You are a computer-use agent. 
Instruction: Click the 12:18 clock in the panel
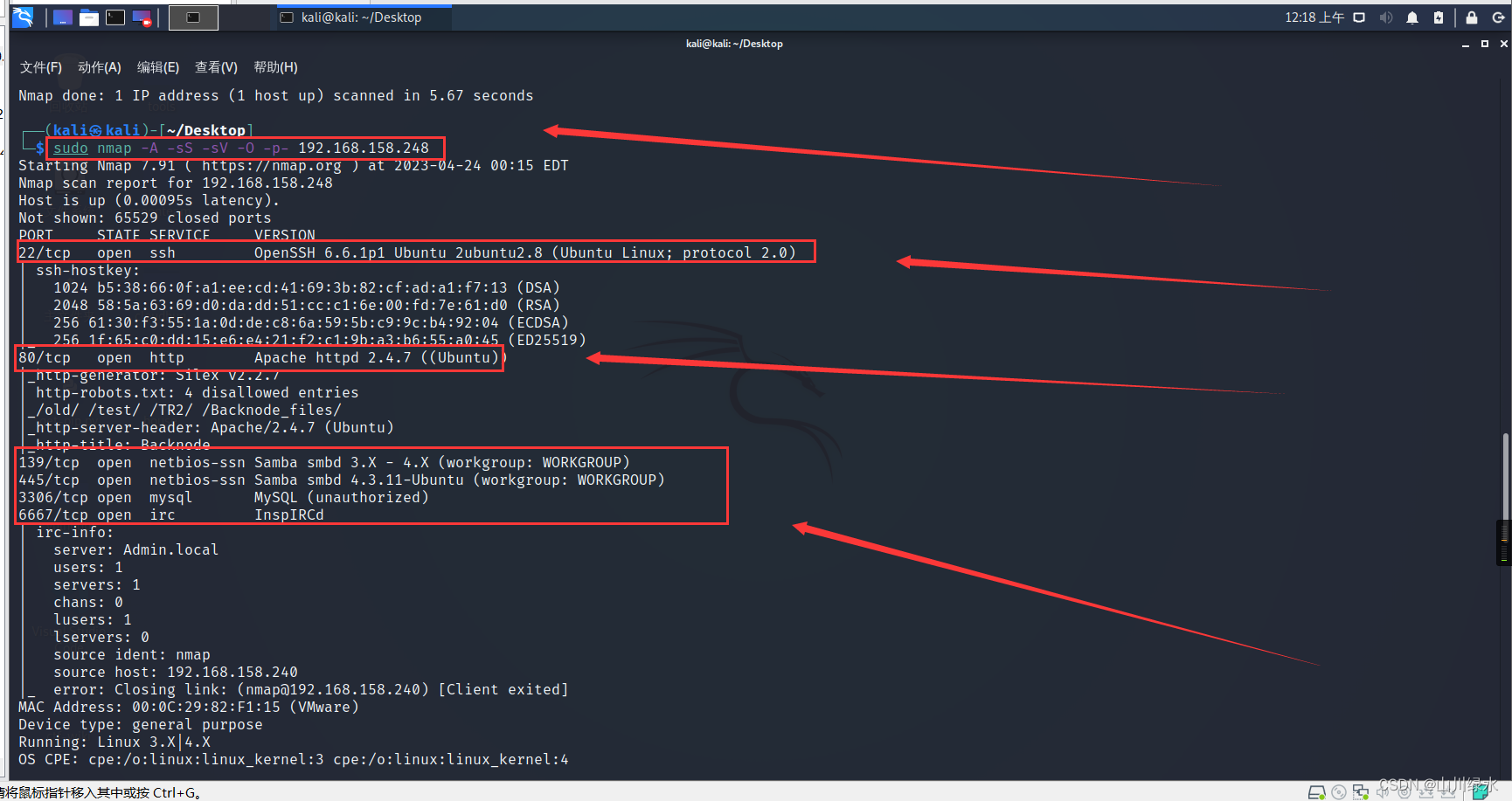click(x=1314, y=17)
